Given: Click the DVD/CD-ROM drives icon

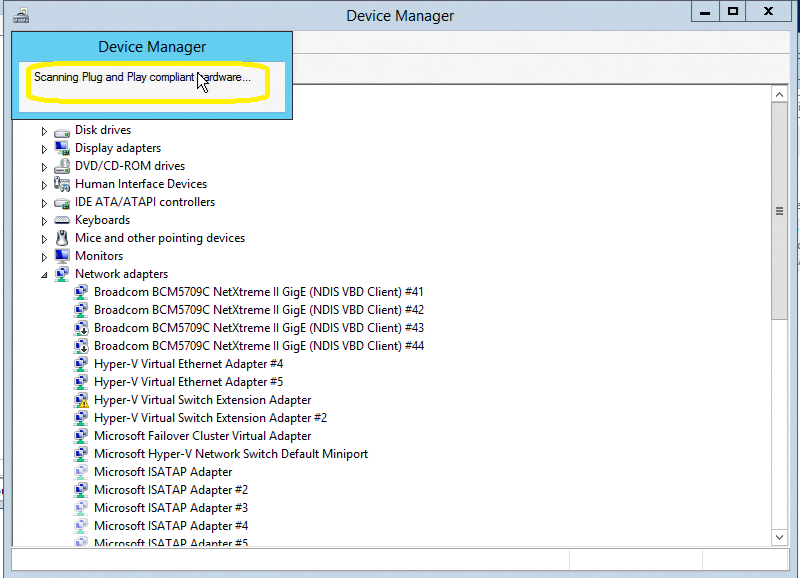Looking at the screenshot, I should [x=62, y=166].
